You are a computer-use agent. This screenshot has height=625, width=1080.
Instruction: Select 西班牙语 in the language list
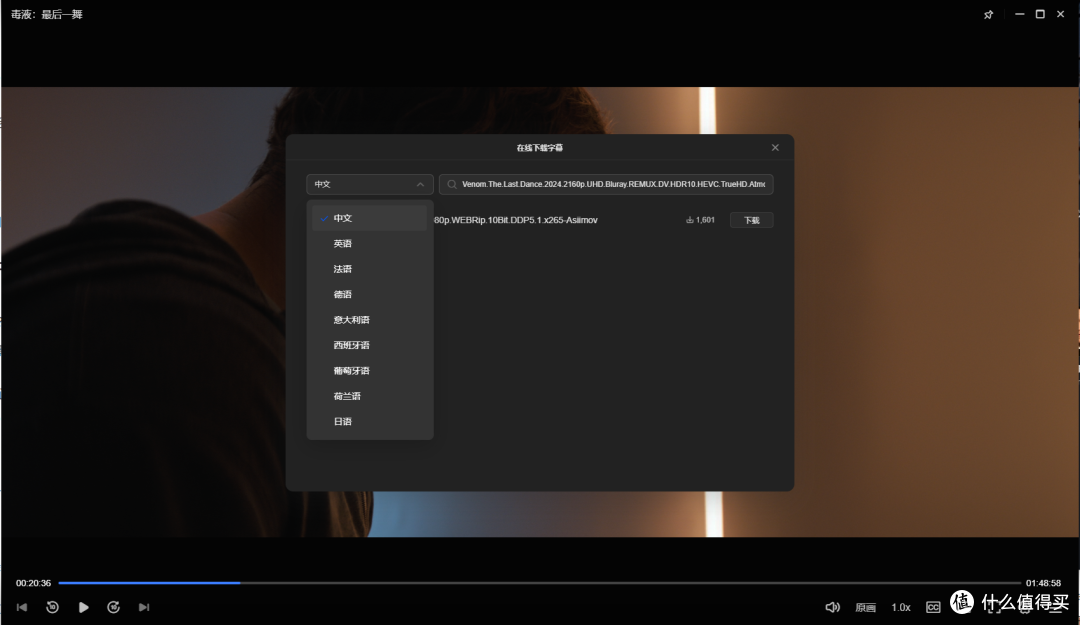tap(370, 345)
